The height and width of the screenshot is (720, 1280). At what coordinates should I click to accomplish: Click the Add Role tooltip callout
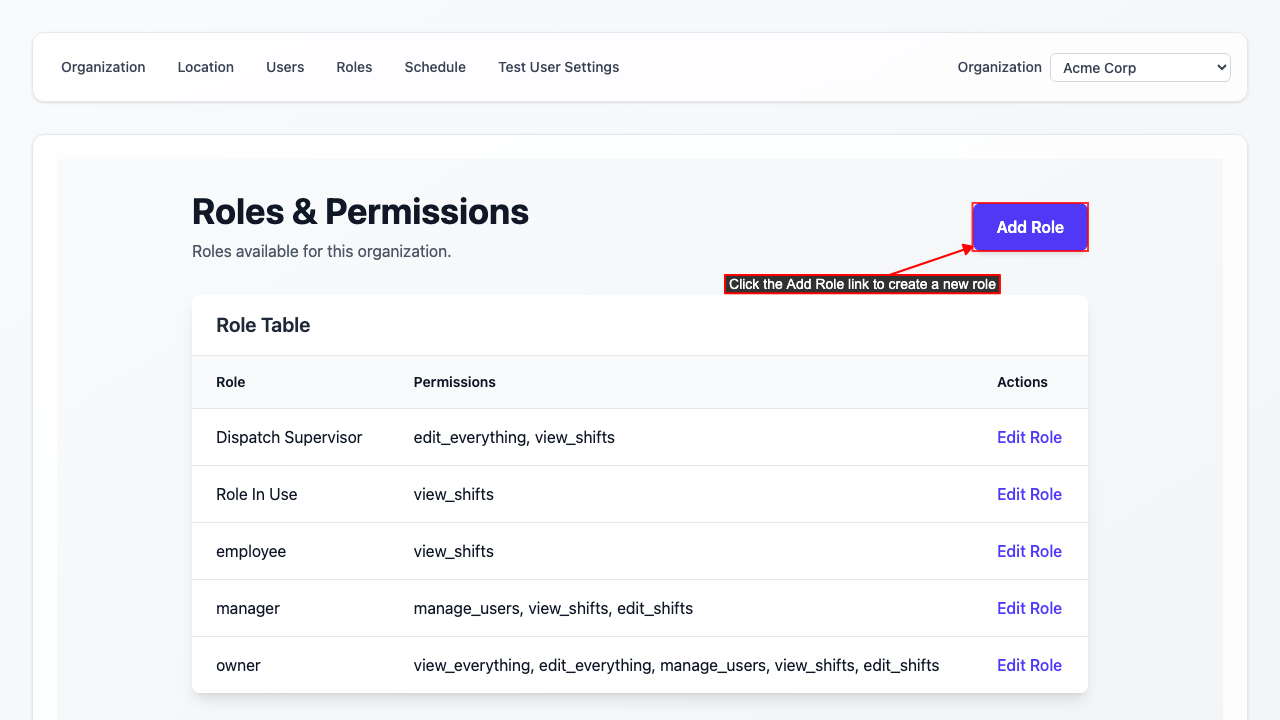point(862,284)
